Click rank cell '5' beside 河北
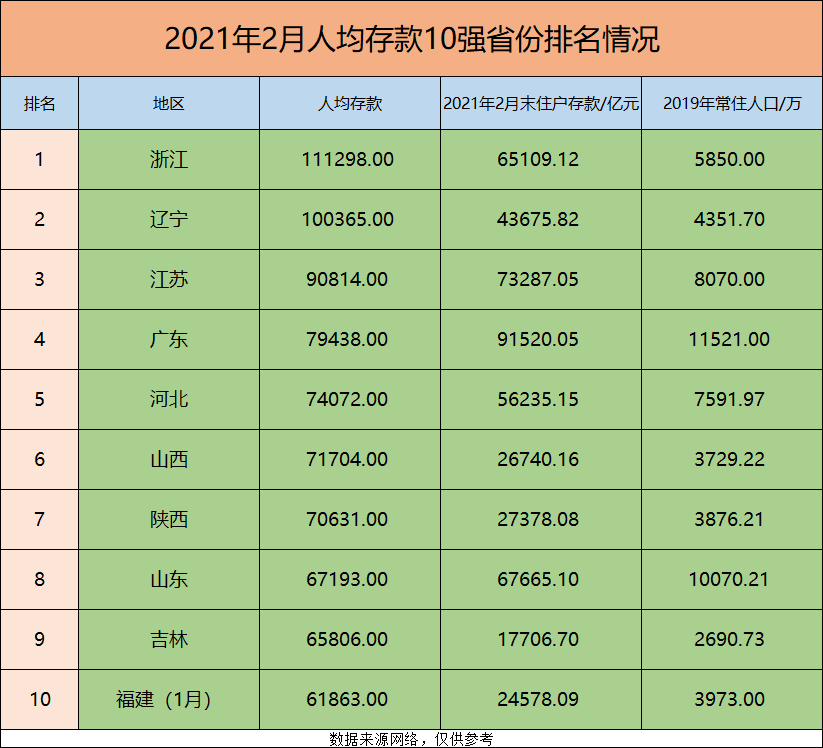The image size is (823, 748). pyautogui.click(x=39, y=399)
